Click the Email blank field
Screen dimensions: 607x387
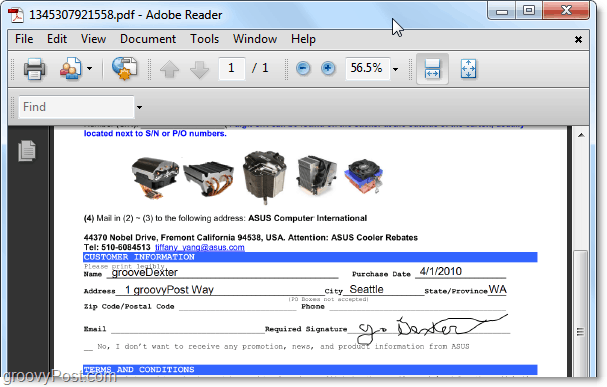(x=187, y=329)
